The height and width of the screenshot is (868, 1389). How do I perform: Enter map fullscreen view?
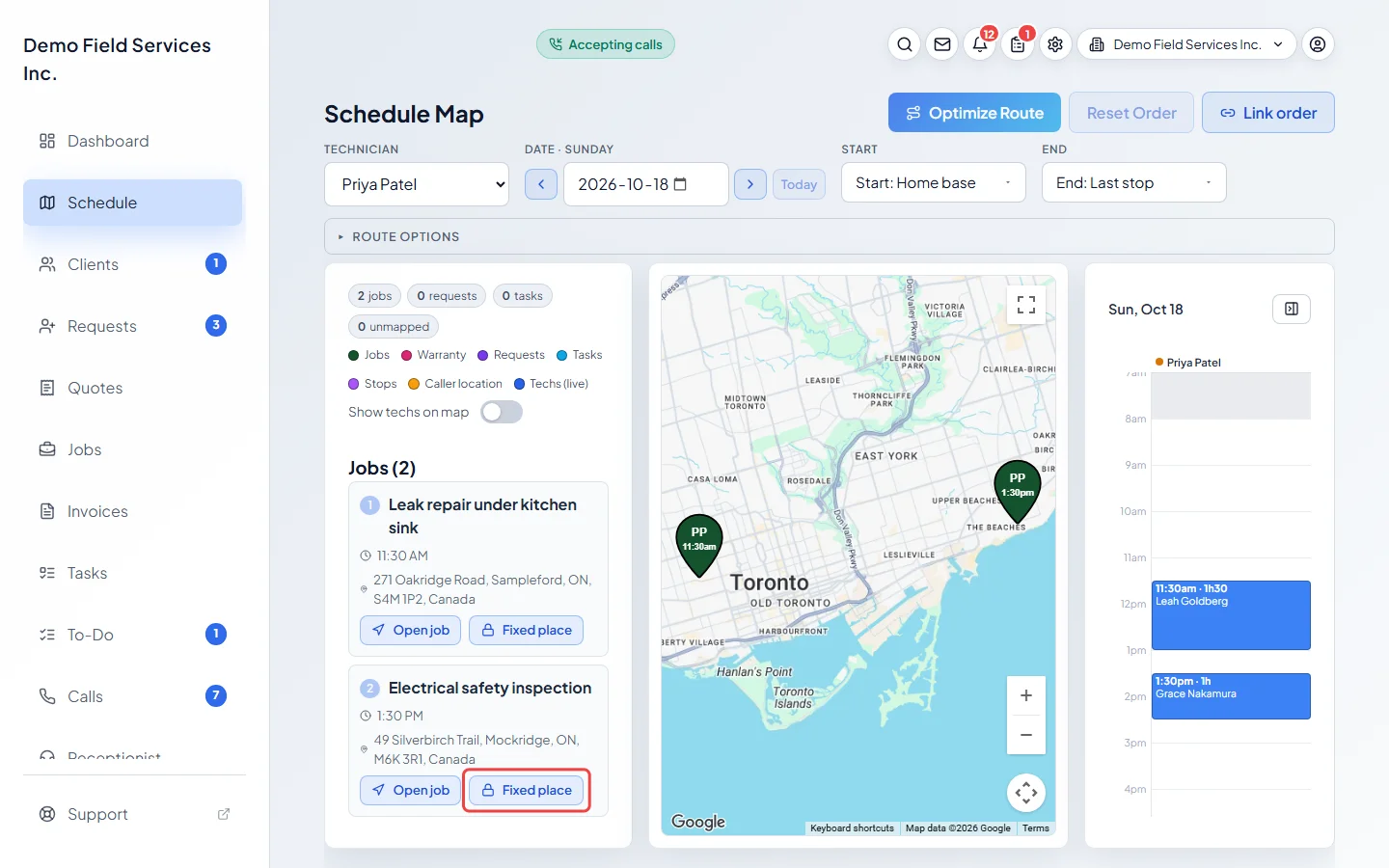pyautogui.click(x=1026, y=305)
